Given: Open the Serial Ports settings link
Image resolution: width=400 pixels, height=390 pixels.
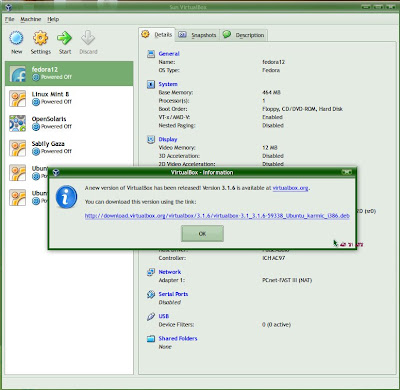Looking at the screenshot, I should click(x=173, y=294).
